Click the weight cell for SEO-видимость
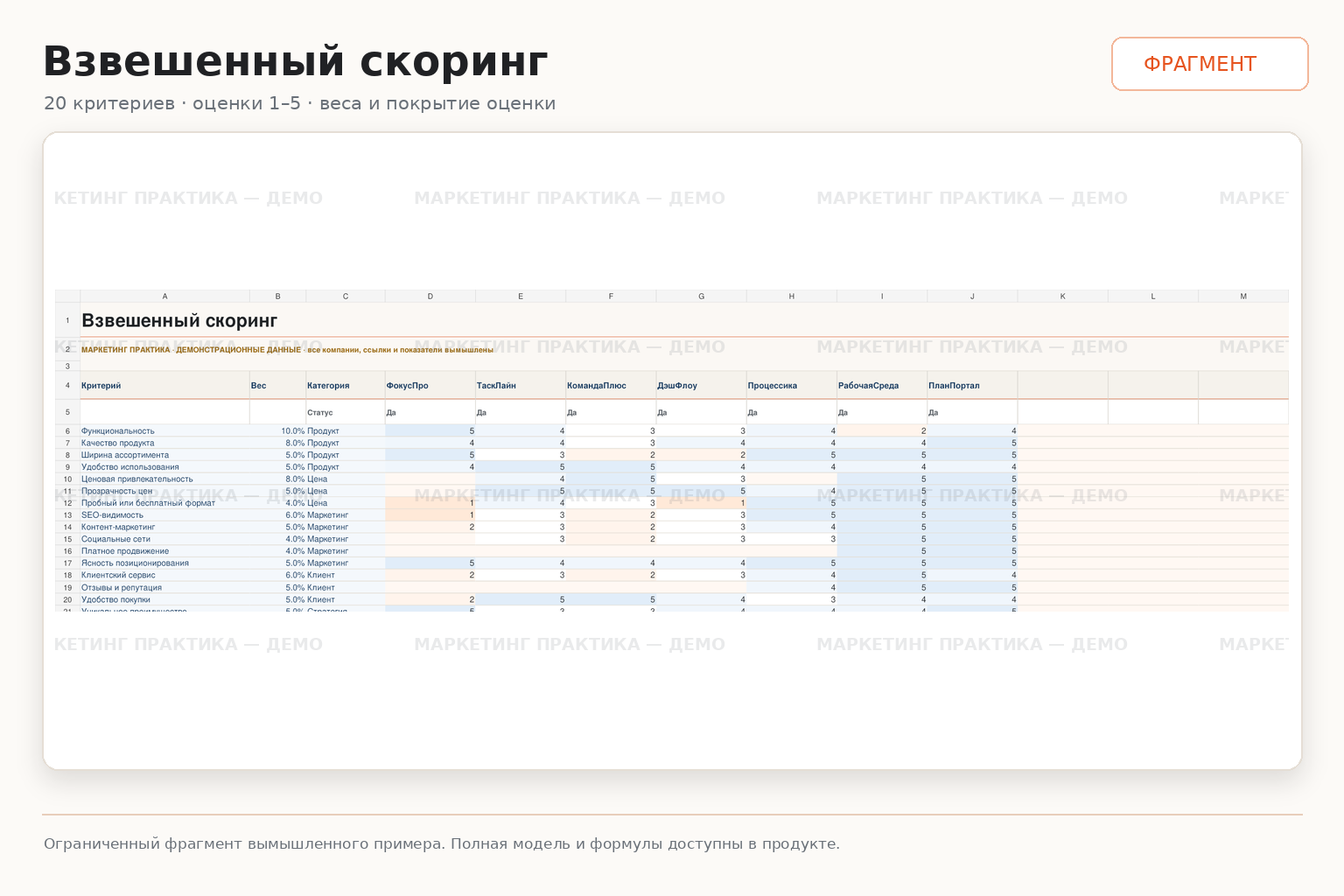 (x=278, y=515)
